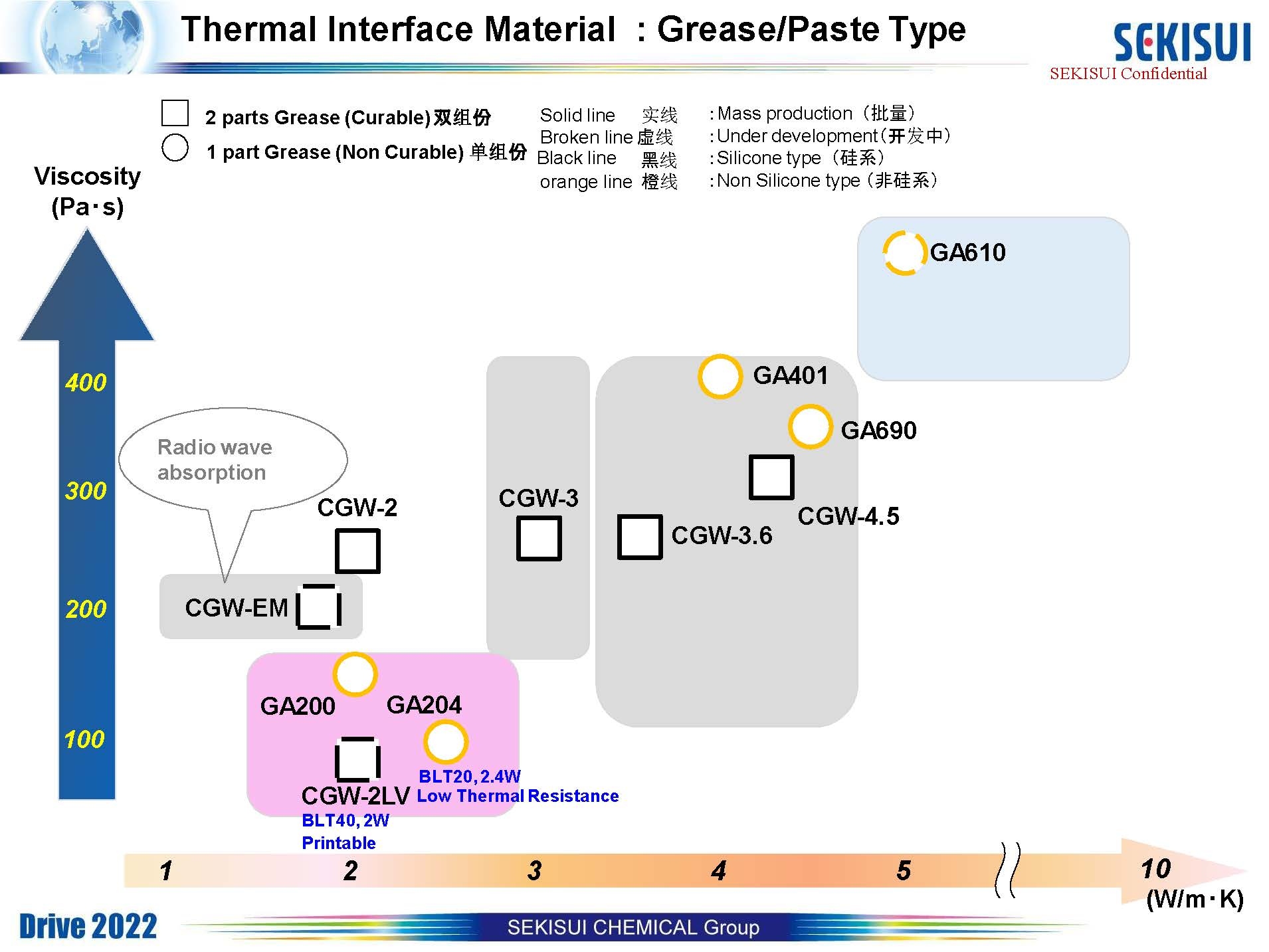This screenshot has height=952, width=1269.
Task: Click the 1 on conductivity axis
Action: click(x=166, y=870)
